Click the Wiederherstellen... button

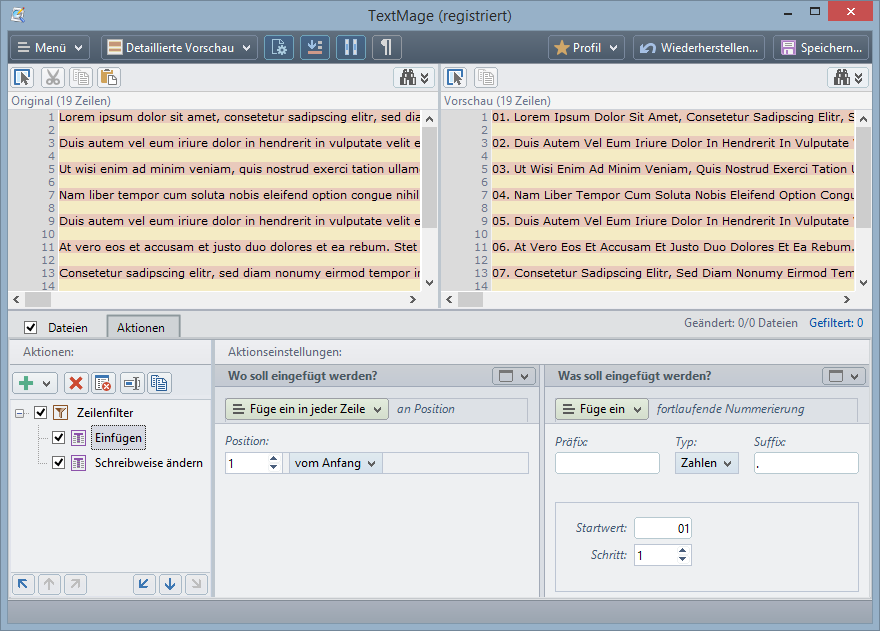[700, 48]
